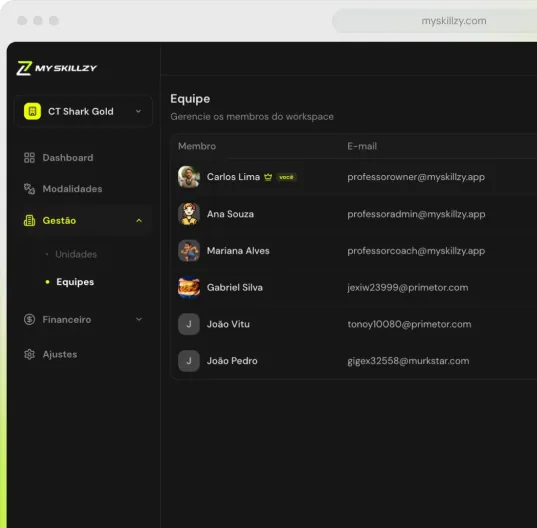Open the CT Shark Gold workspace dropdown chevron
Image resolution: width=537 pixels, height=528 pixels.
(x=138, y=111)
